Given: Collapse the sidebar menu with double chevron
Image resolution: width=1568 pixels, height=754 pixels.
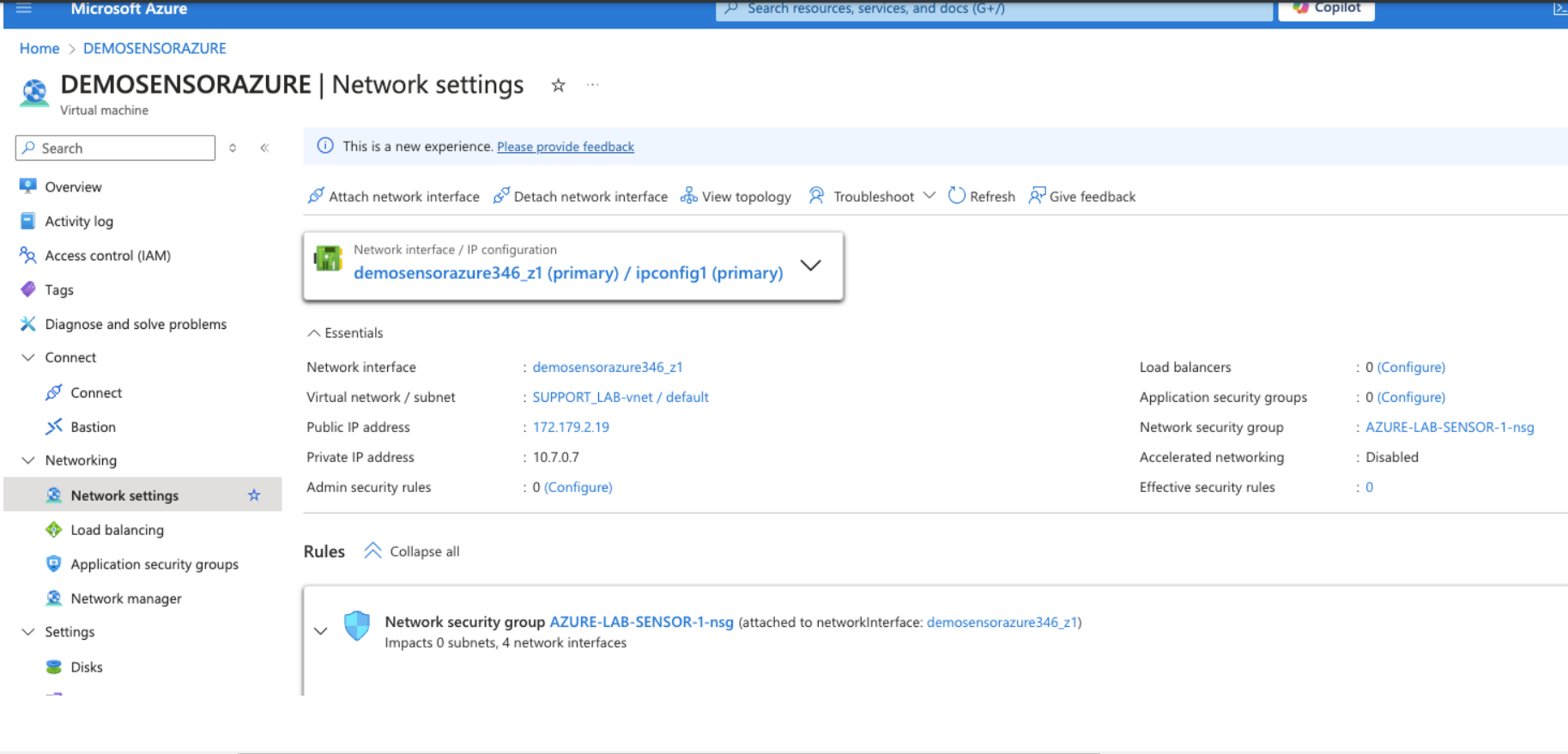Looking at the screenshot, I should (x=264, y=148).
